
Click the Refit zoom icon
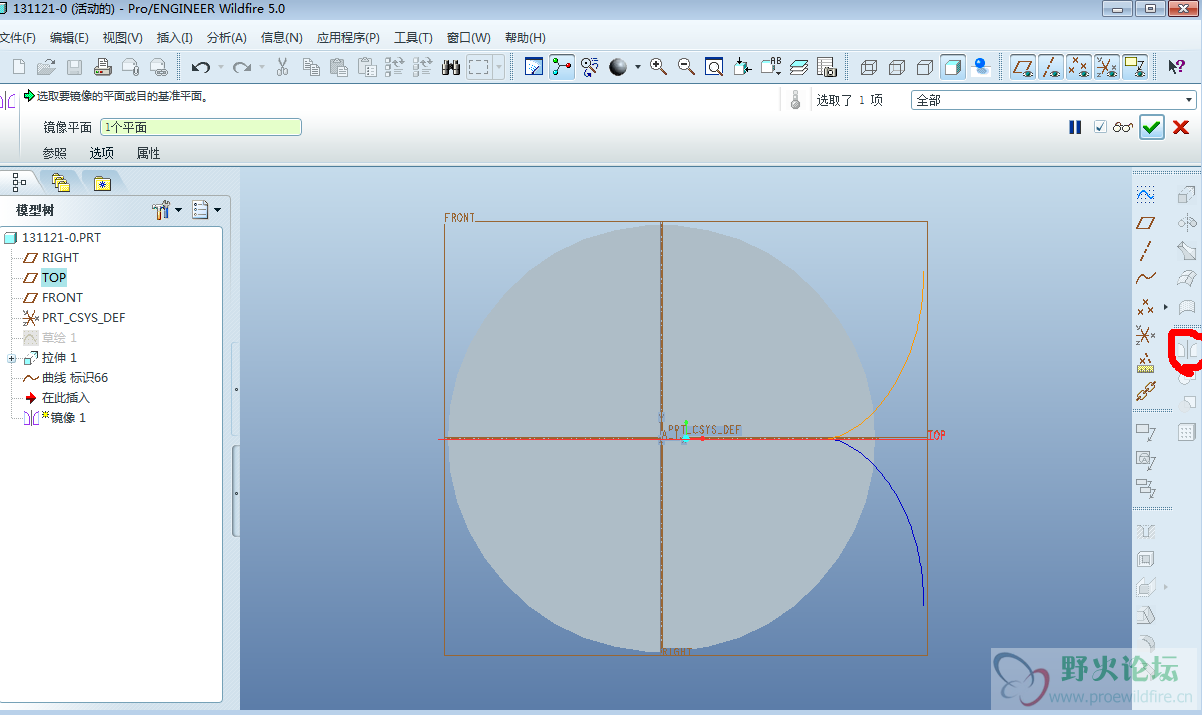click(x=714, y=67)
